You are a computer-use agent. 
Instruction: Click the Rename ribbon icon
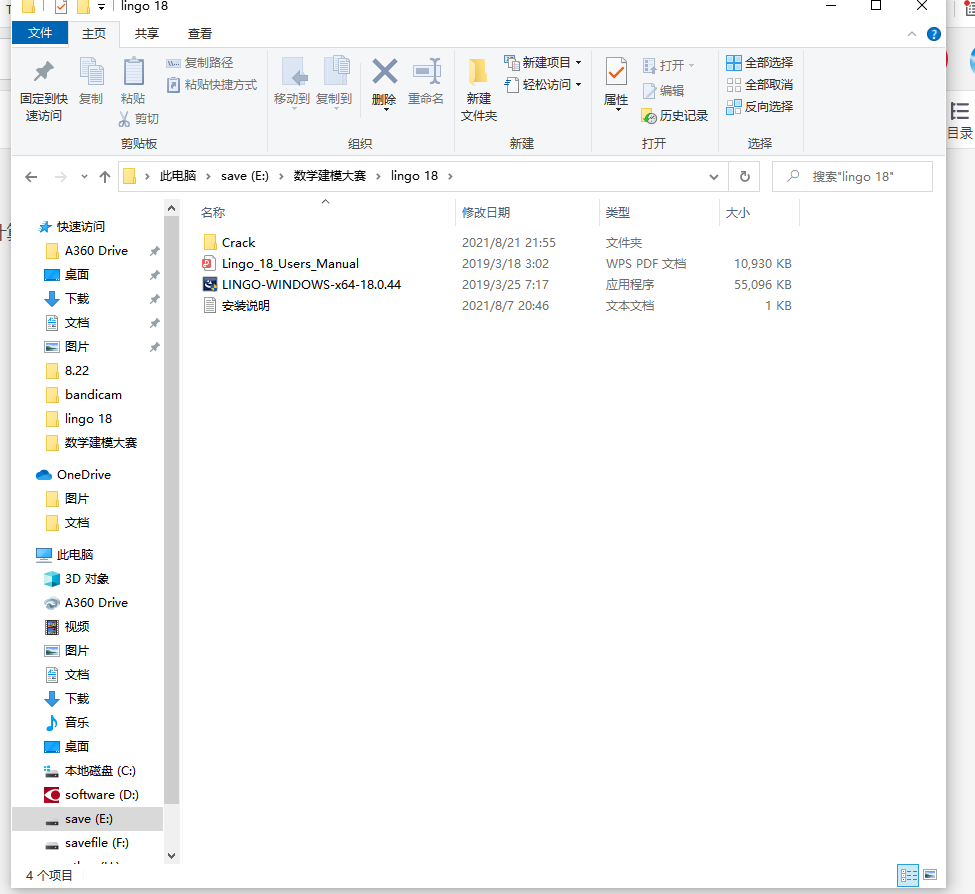pos(426,81)
